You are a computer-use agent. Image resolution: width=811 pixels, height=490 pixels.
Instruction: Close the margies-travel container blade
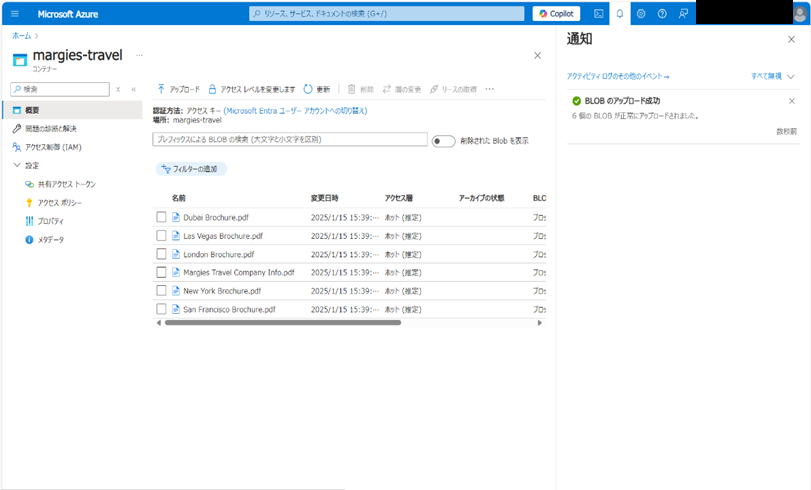click(x=537, y=55)
